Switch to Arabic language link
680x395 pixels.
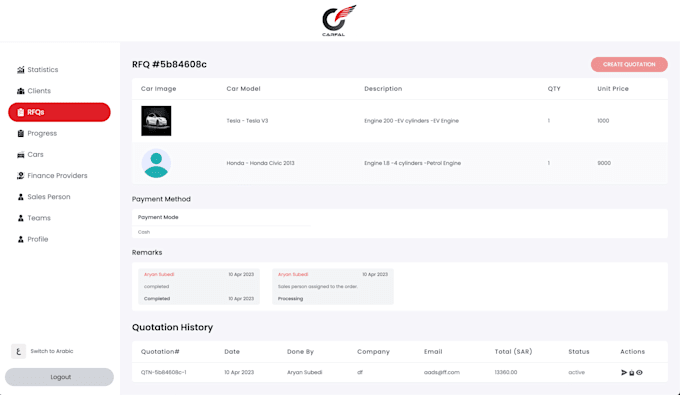tap(52, 351)
